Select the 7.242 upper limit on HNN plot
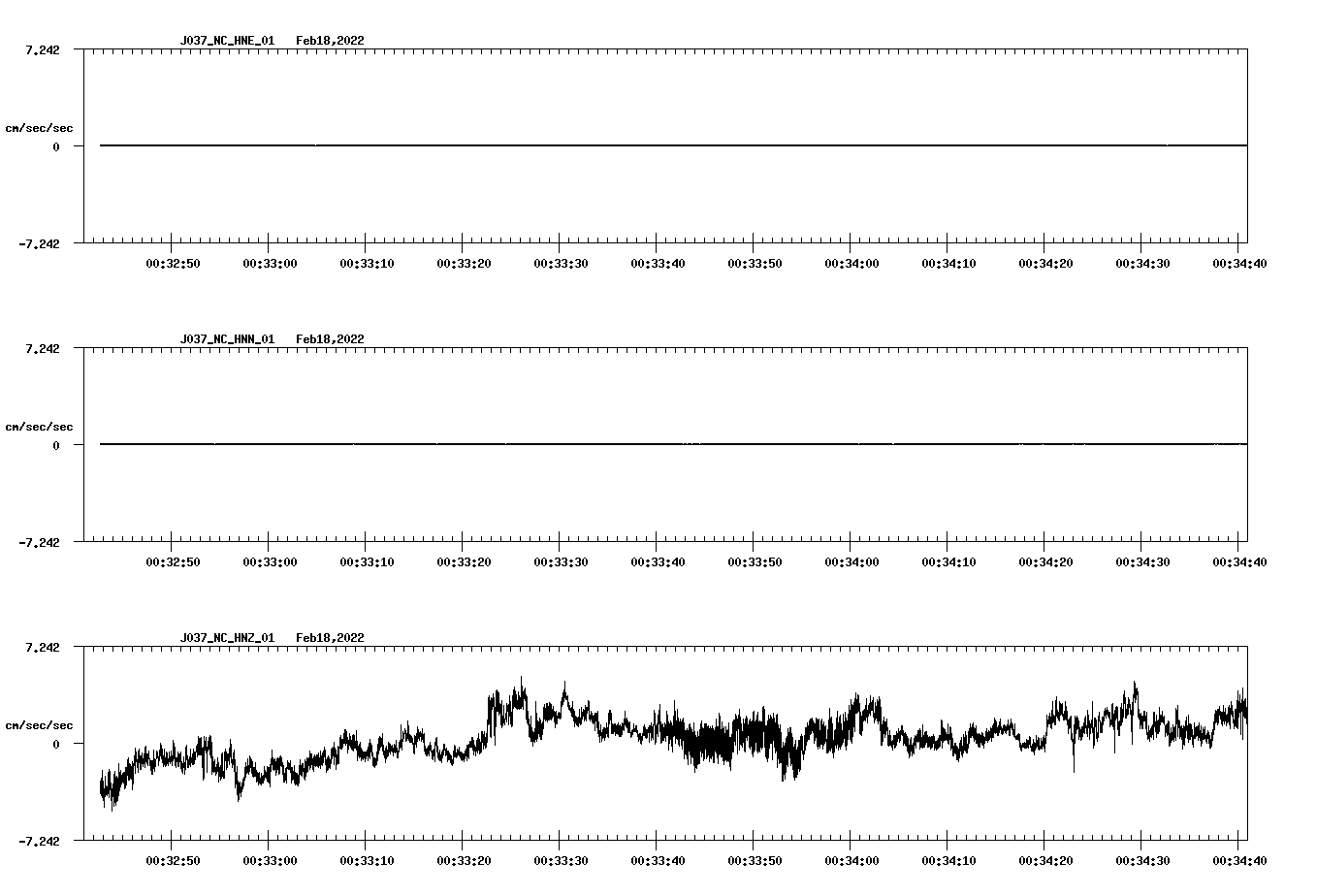Viewport: 1317px width, 896px height. pos(42,348)
